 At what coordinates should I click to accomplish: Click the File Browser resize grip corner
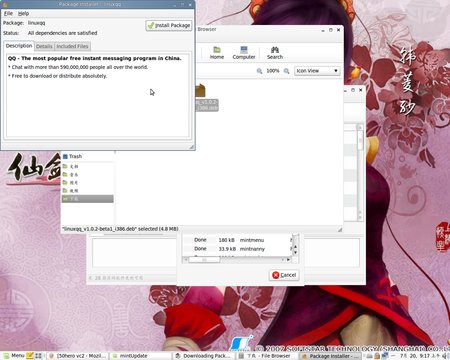coord(340,229)
